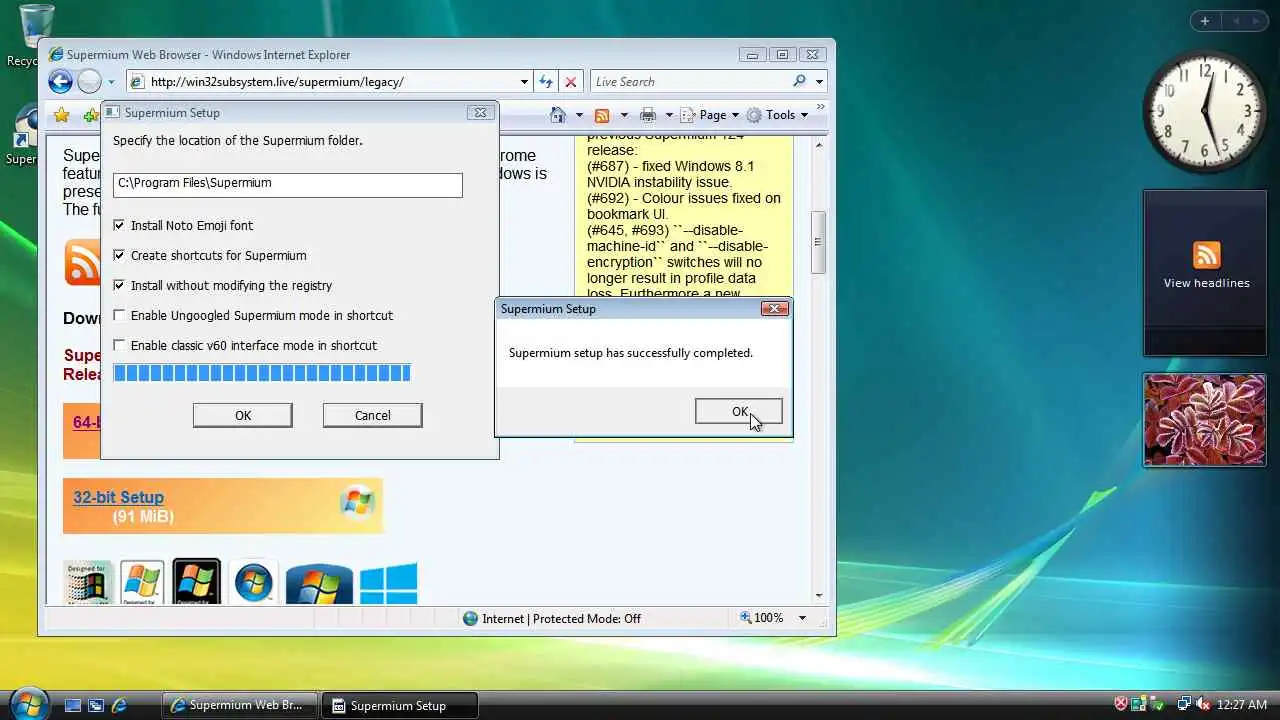Click the Home page toolbar icon

pos(558,115)
